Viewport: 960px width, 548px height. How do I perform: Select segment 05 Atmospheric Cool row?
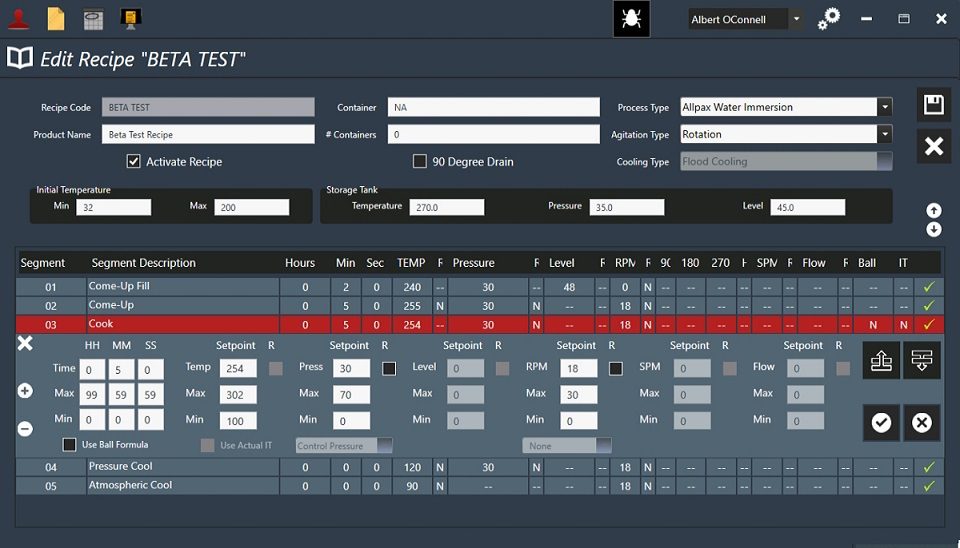point(479,486)
